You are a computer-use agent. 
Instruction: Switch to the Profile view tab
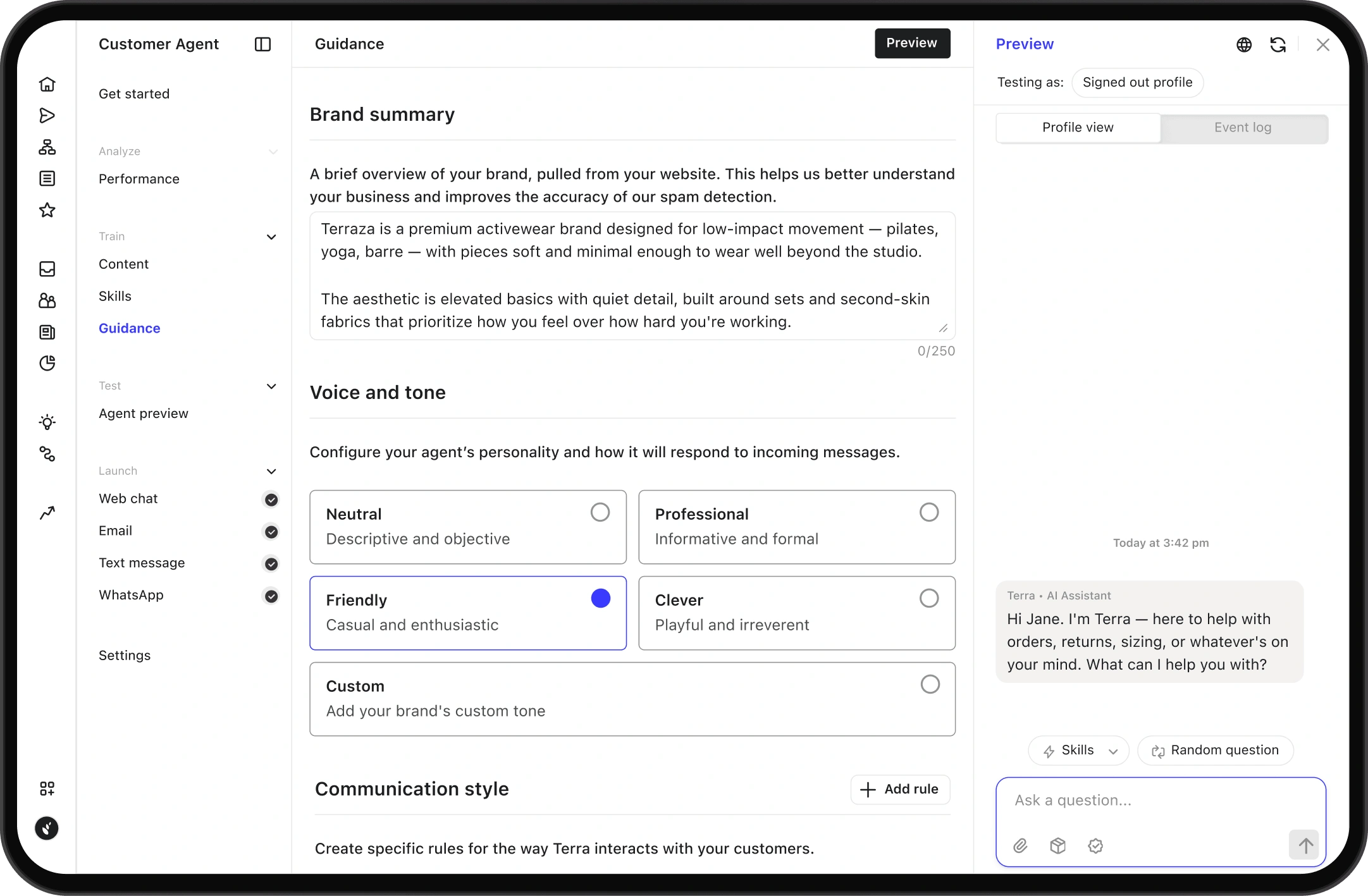1078,128
